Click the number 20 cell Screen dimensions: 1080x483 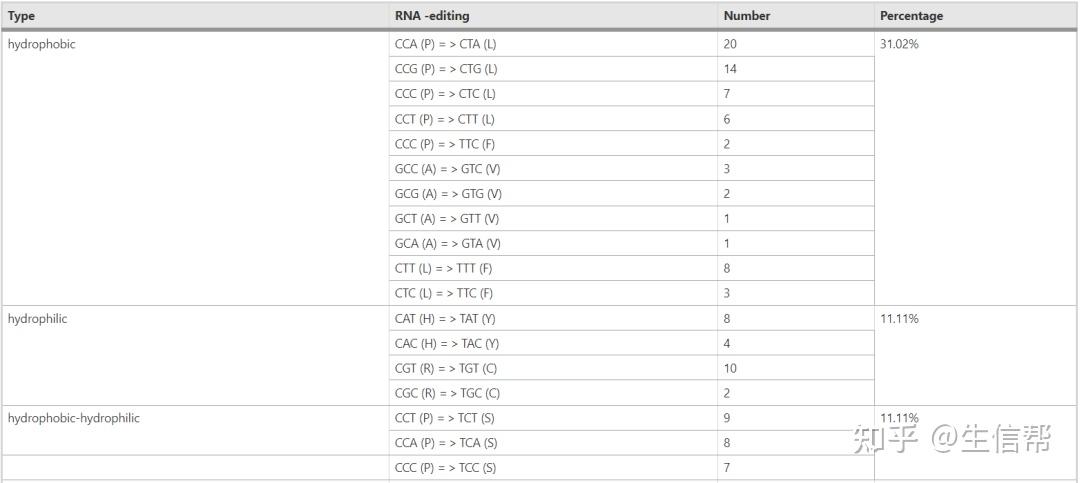pos(730,44)
